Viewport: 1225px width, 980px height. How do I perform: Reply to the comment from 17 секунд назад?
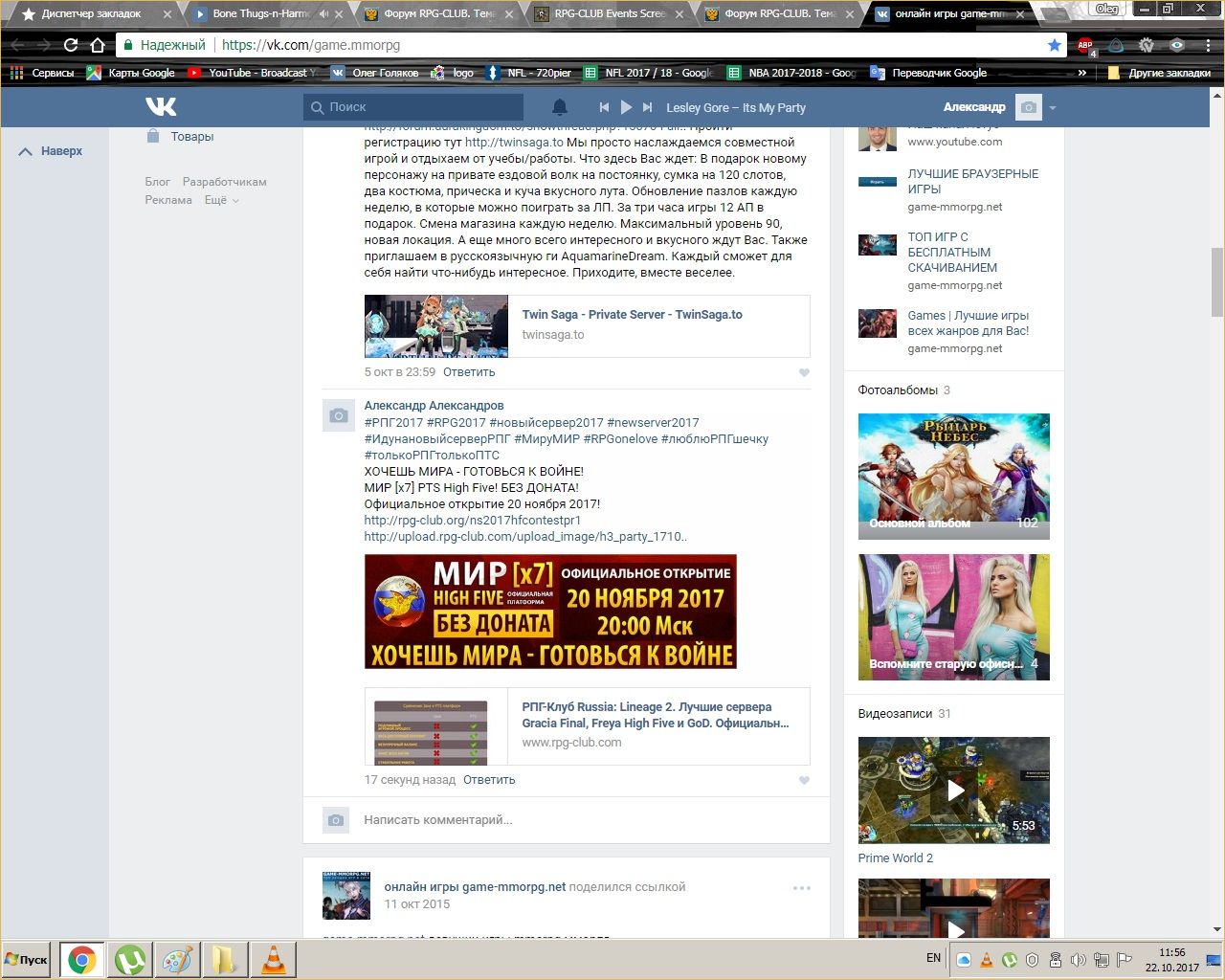point(489,780)
